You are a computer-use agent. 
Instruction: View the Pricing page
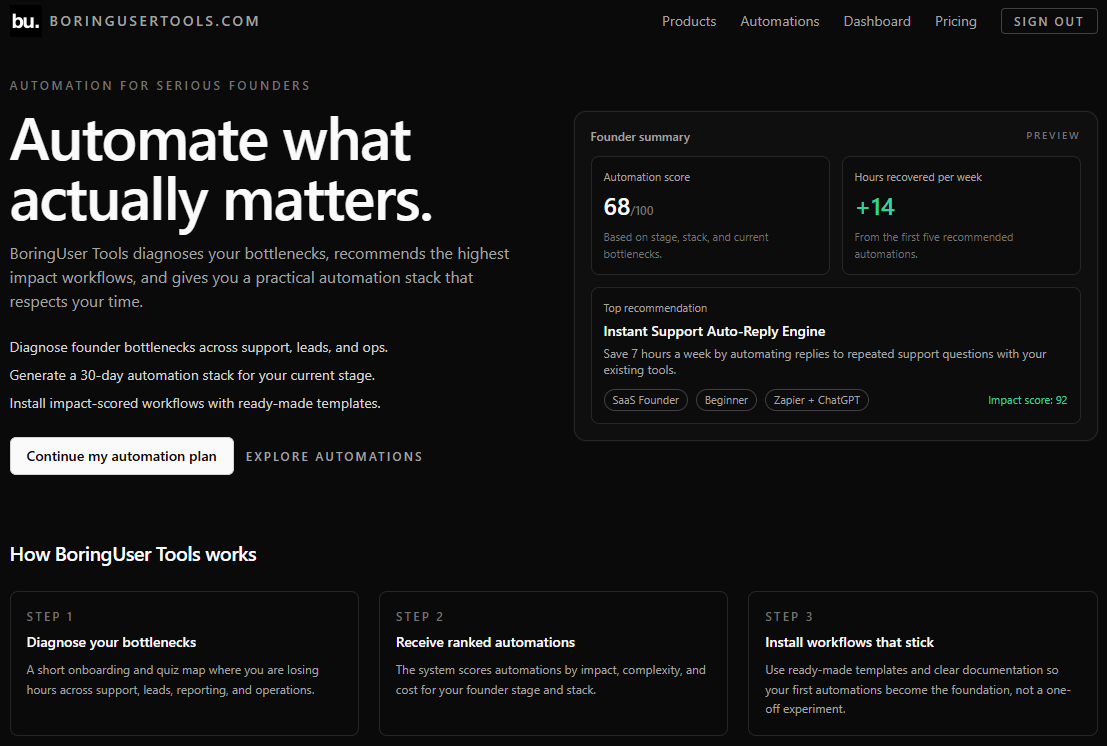[955, 21]
